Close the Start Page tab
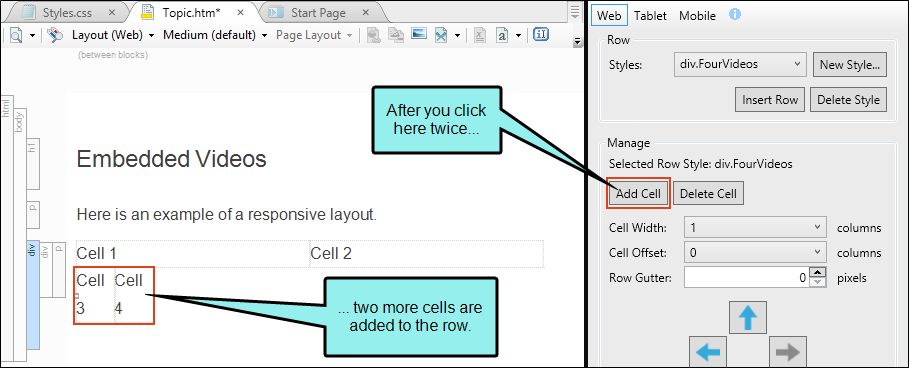The height and width of the screenshot is (368, 909). pos(366,12)
